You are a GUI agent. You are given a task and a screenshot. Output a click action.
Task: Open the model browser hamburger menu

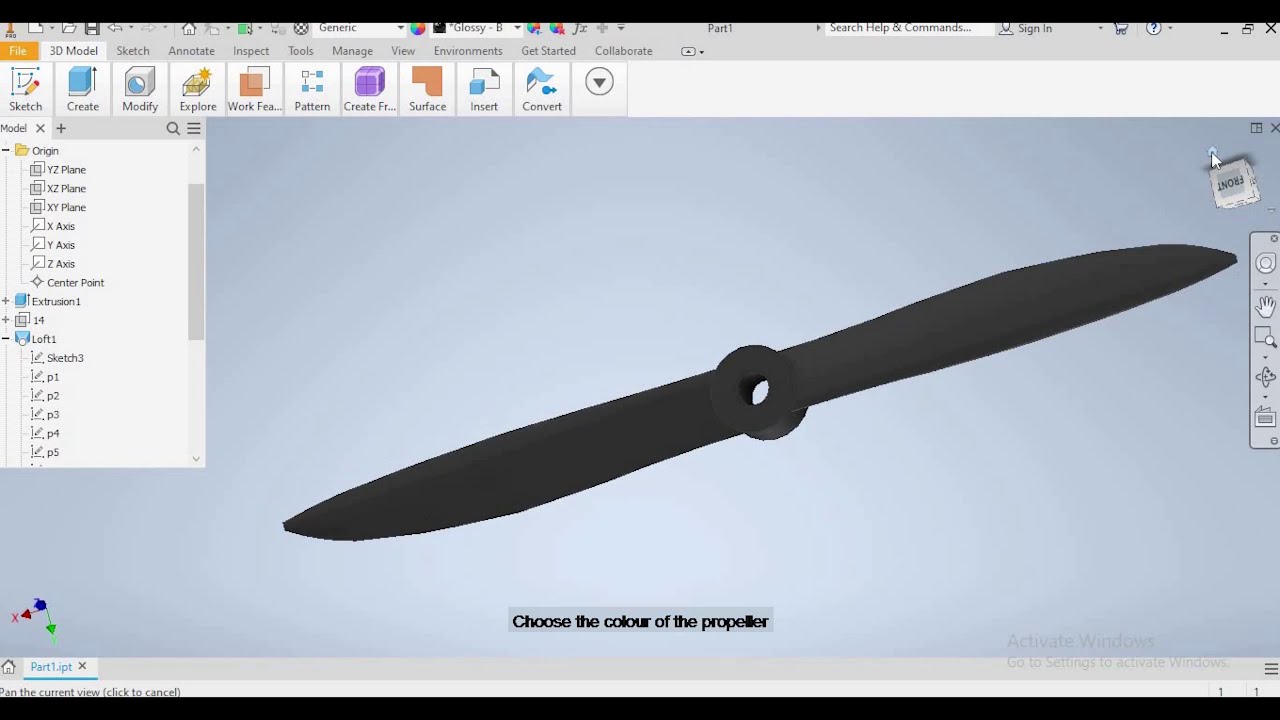(x=194, y=128)
